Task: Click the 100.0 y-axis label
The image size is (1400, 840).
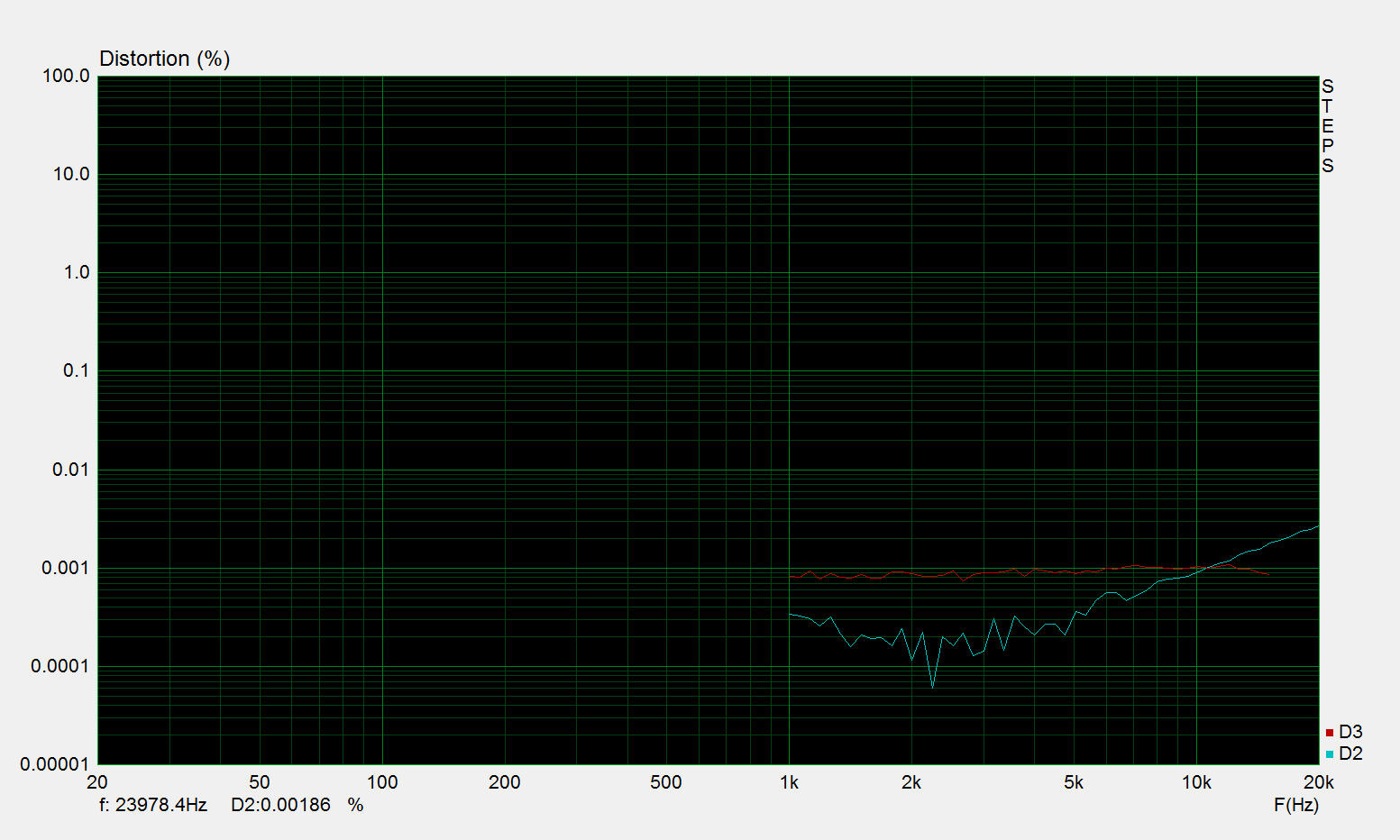Action: (66, 76)
